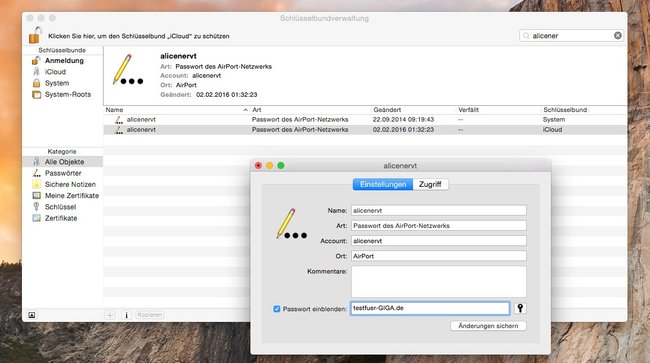The height and width of the screenshot is (363, 650).
Task: Uncheck the Passwort einblenden checkbox
Action: pyautogui.click(x=276, y=309)
